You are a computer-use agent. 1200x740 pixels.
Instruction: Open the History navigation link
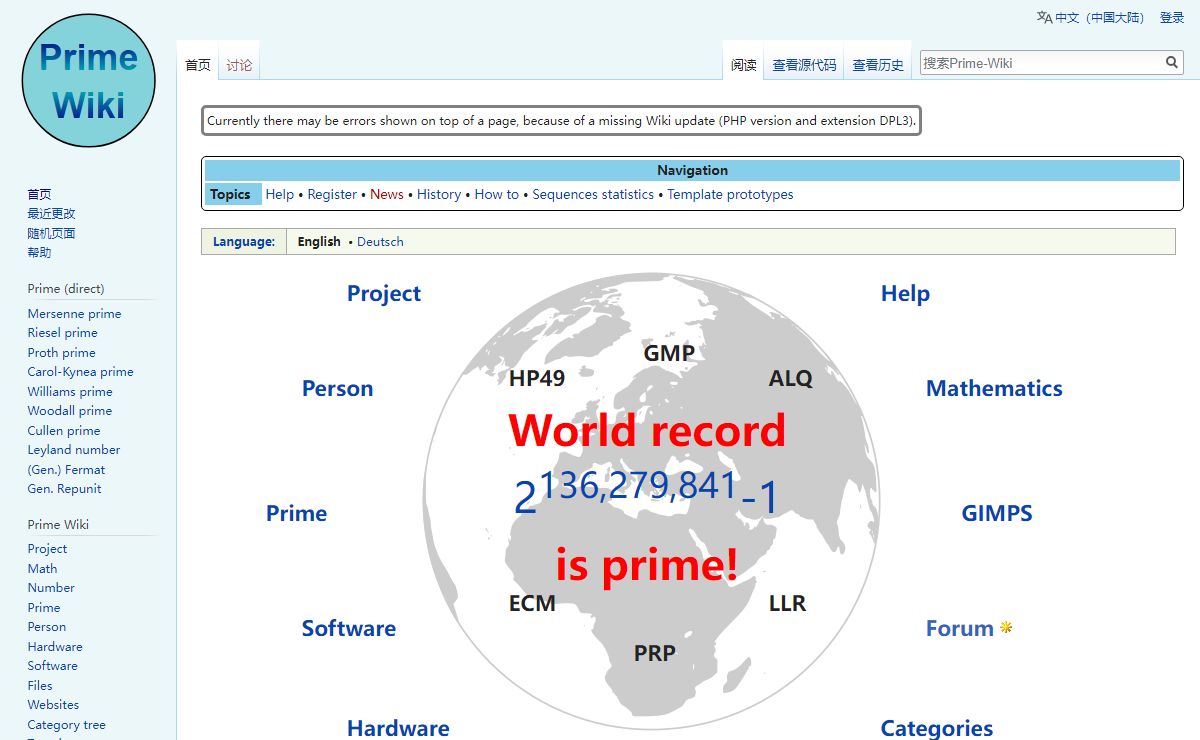[x=439, y=195]
